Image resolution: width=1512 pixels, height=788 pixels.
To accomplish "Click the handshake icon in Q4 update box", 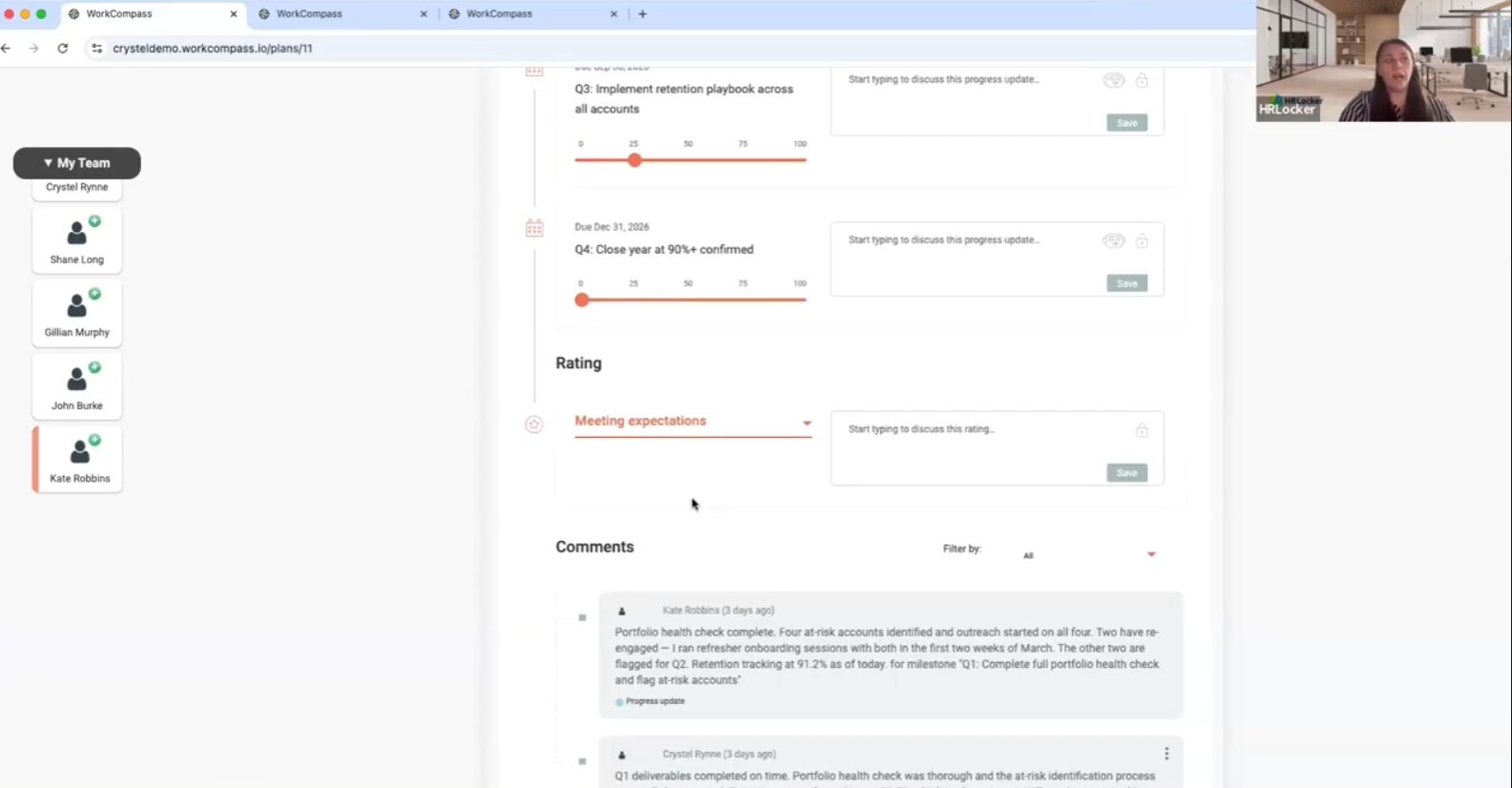I will click(x=1113, y=240).
